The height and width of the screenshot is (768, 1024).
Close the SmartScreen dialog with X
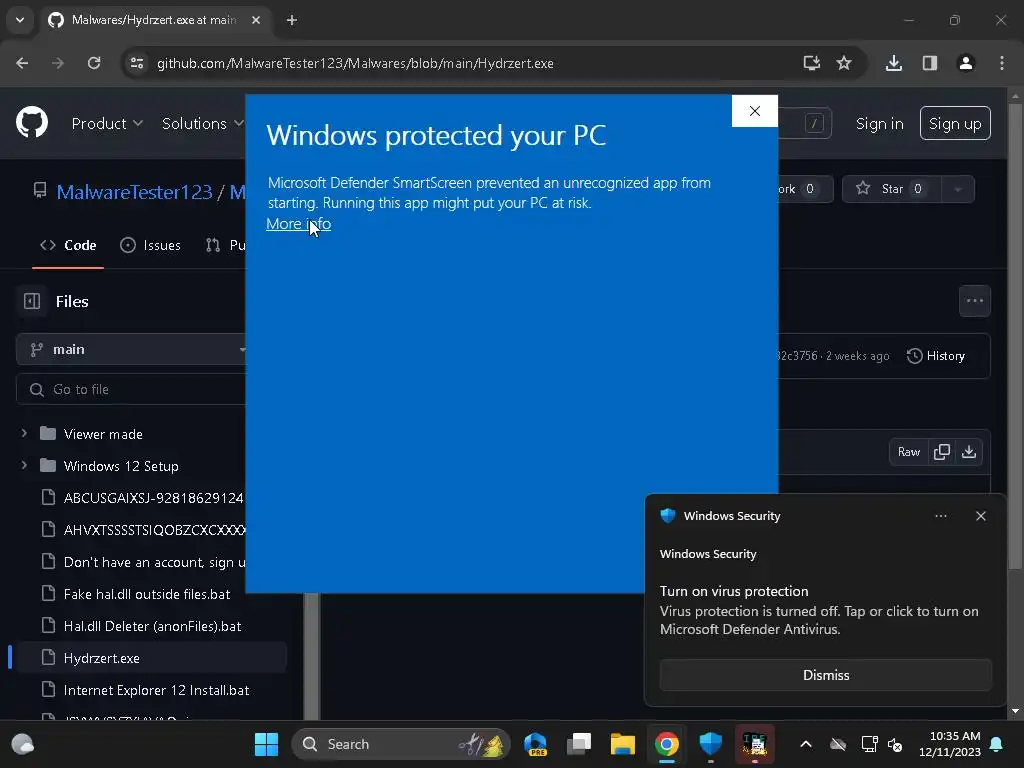click(x=754, y=111)
